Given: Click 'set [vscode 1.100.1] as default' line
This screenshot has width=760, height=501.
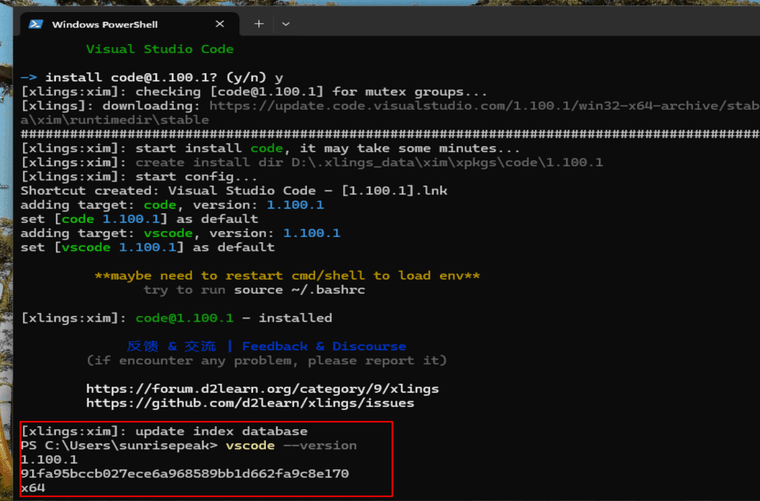Looking at the screenshot, I should (147, 247).
